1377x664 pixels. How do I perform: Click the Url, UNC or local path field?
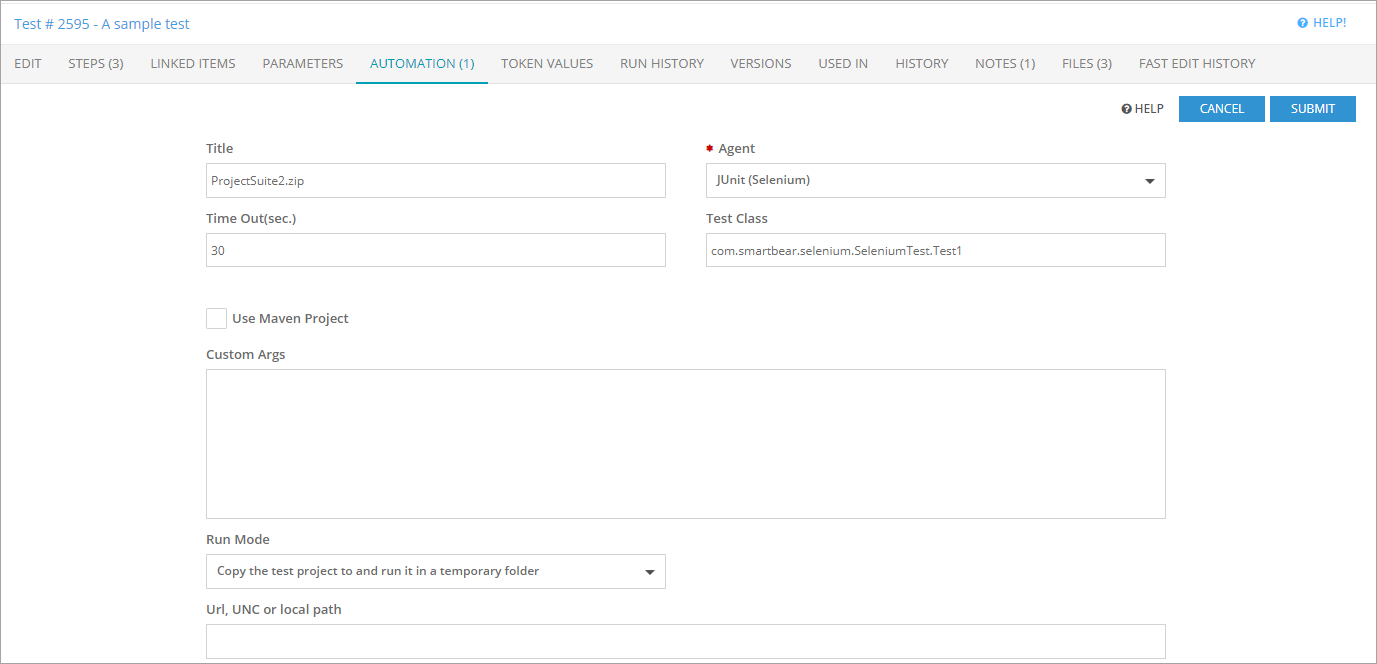(685, 641)
